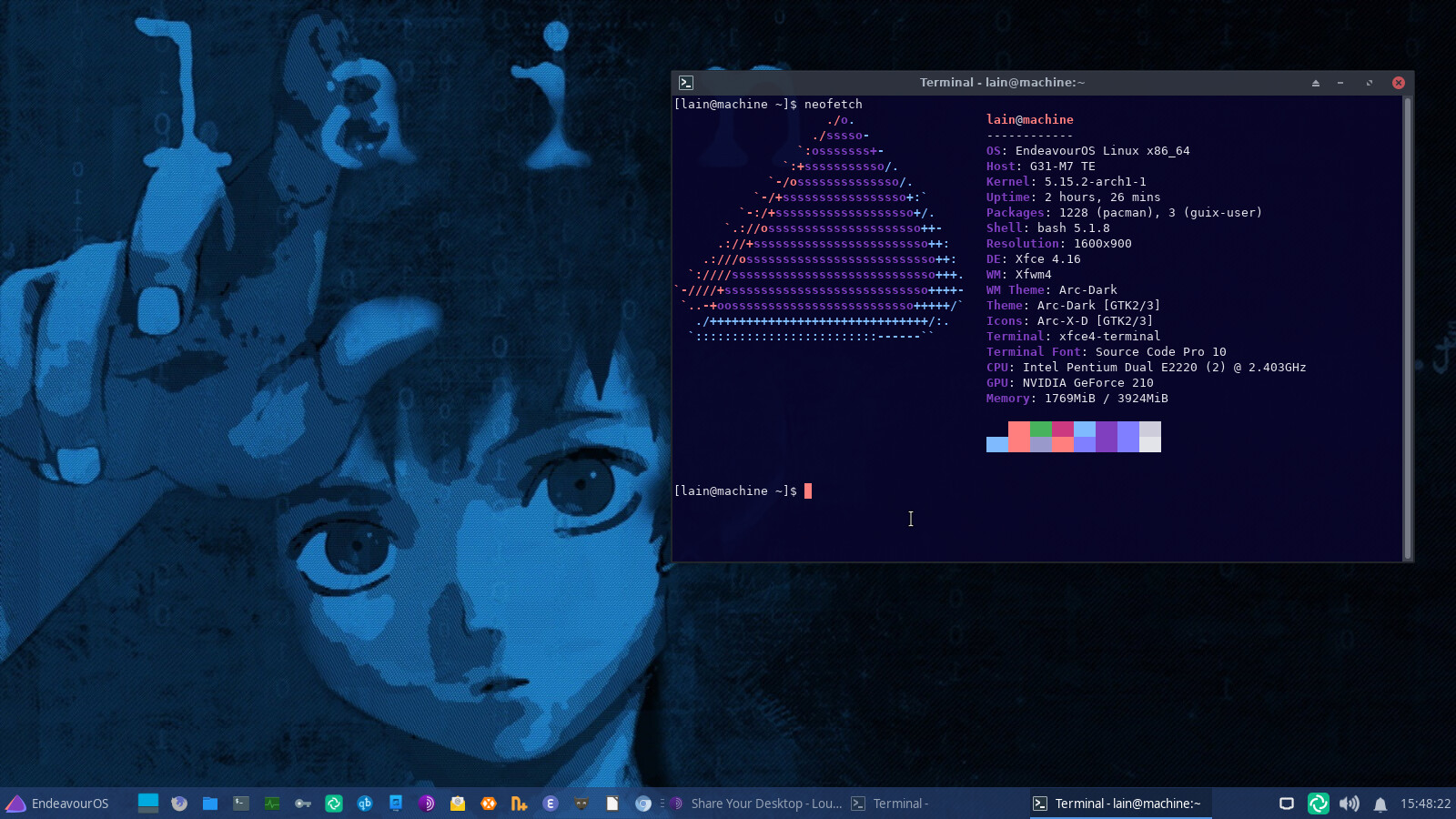Open the EndeavourOS applications menu

[57, 804]
